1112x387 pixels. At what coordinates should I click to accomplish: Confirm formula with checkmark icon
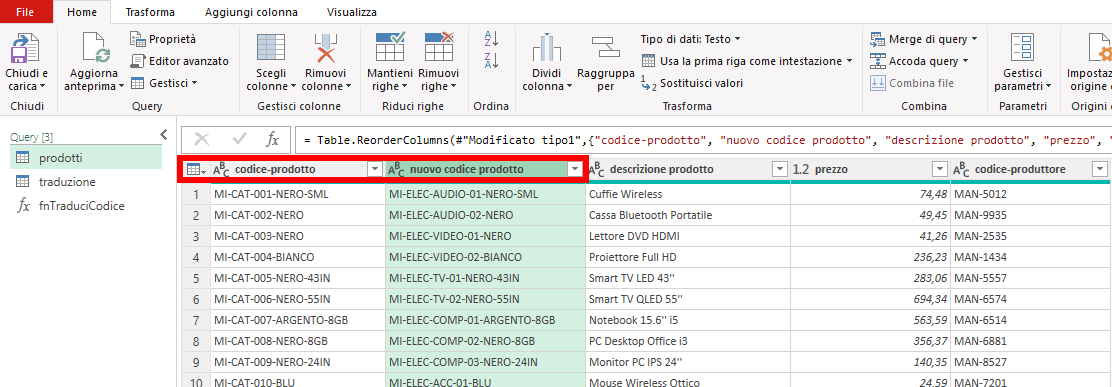[x=239, y=140]
